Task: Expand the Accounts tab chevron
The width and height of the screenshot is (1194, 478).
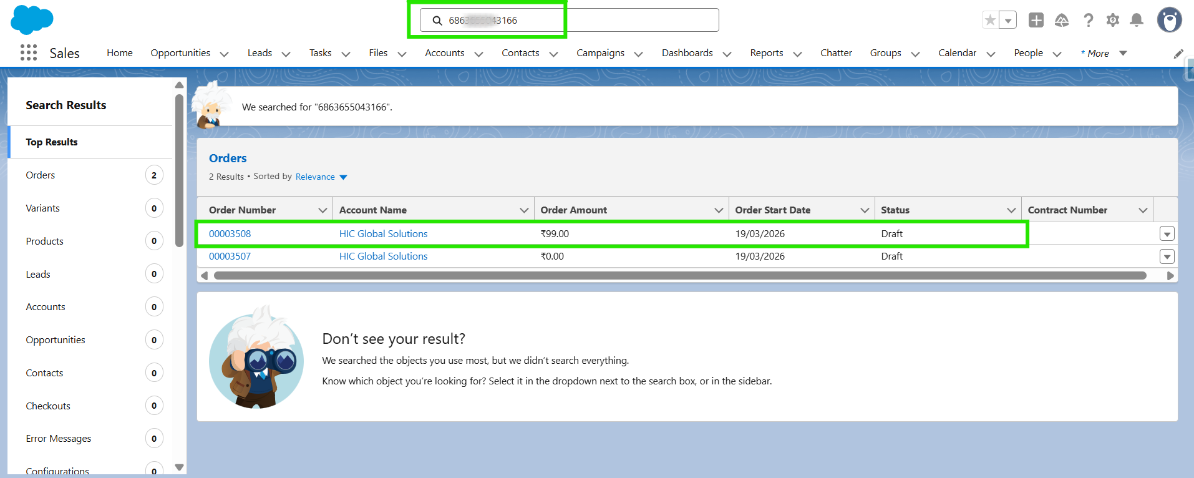Action: click(x=478, y=54)
